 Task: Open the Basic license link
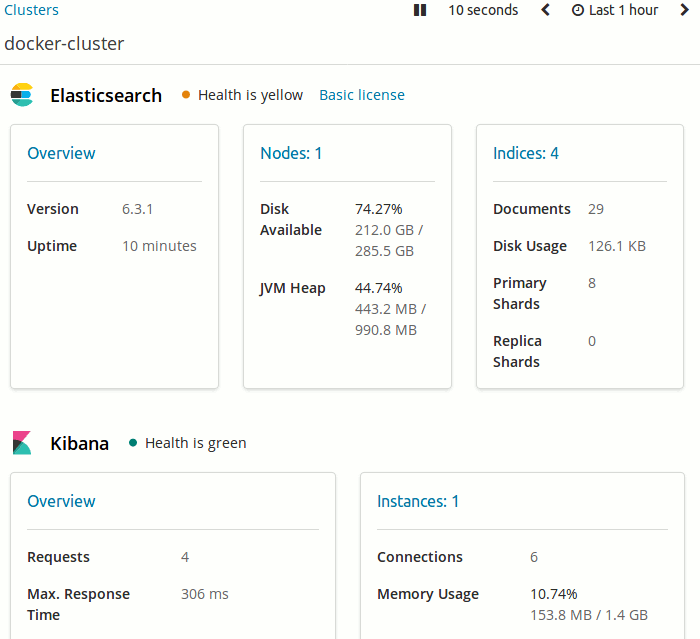coord(362,95)
